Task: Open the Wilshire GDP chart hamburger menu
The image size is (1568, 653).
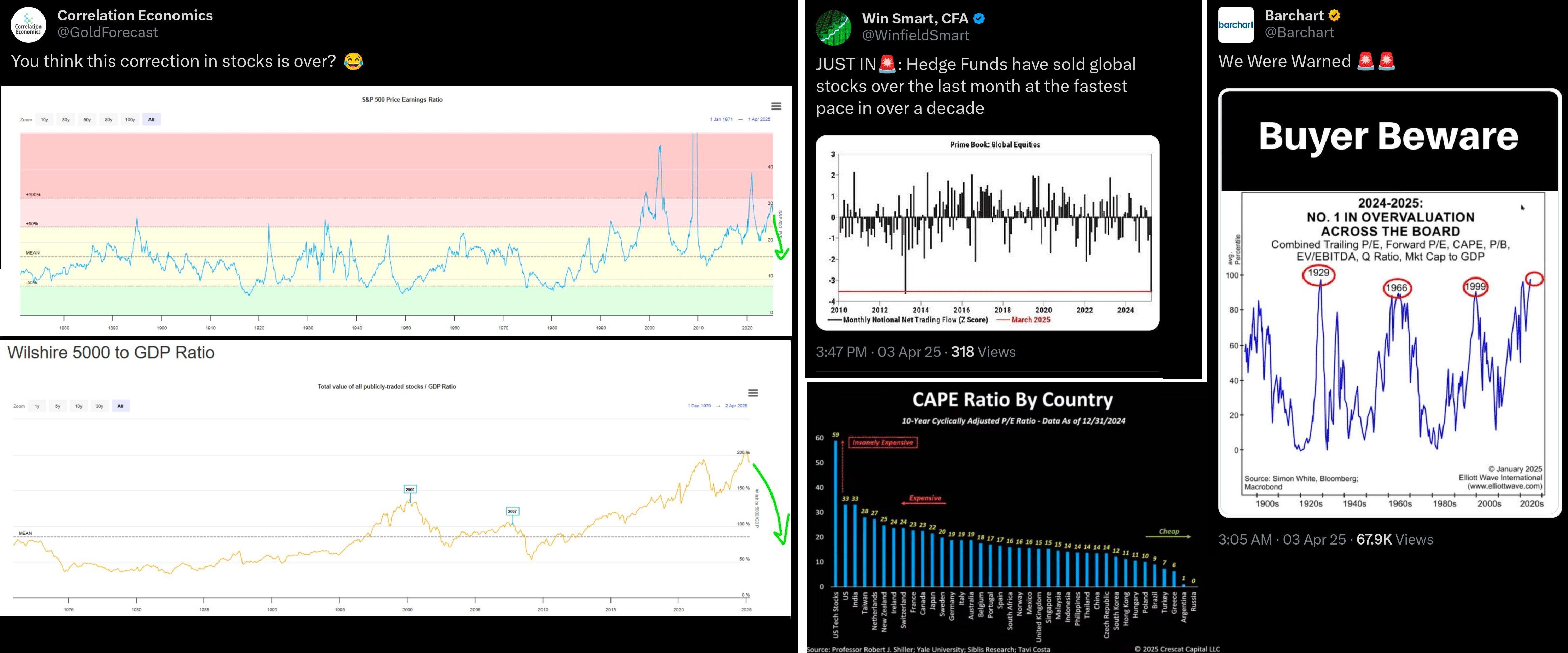Action: pyautogui.click(x=753, y=393)
